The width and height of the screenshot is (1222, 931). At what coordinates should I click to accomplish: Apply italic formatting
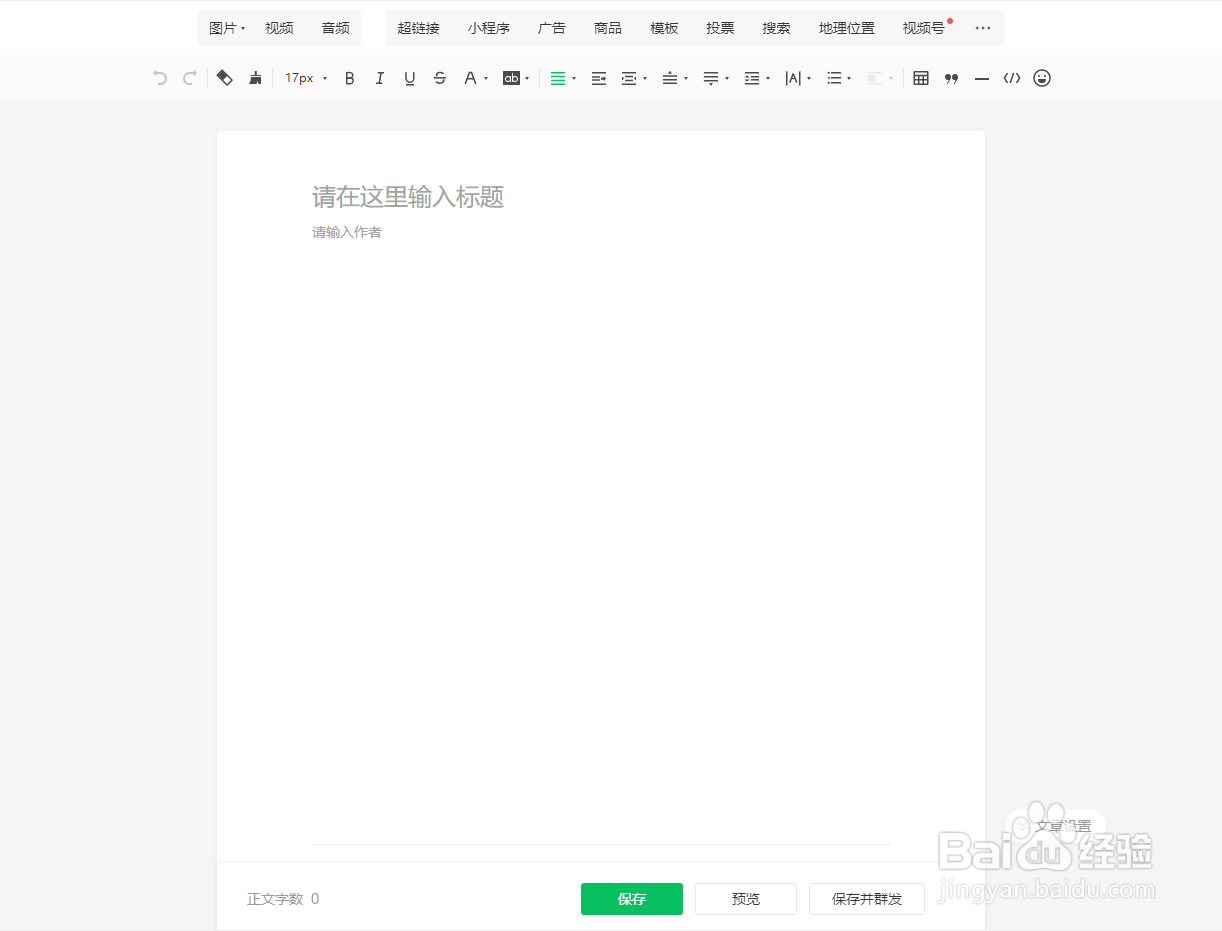(379, 77)
